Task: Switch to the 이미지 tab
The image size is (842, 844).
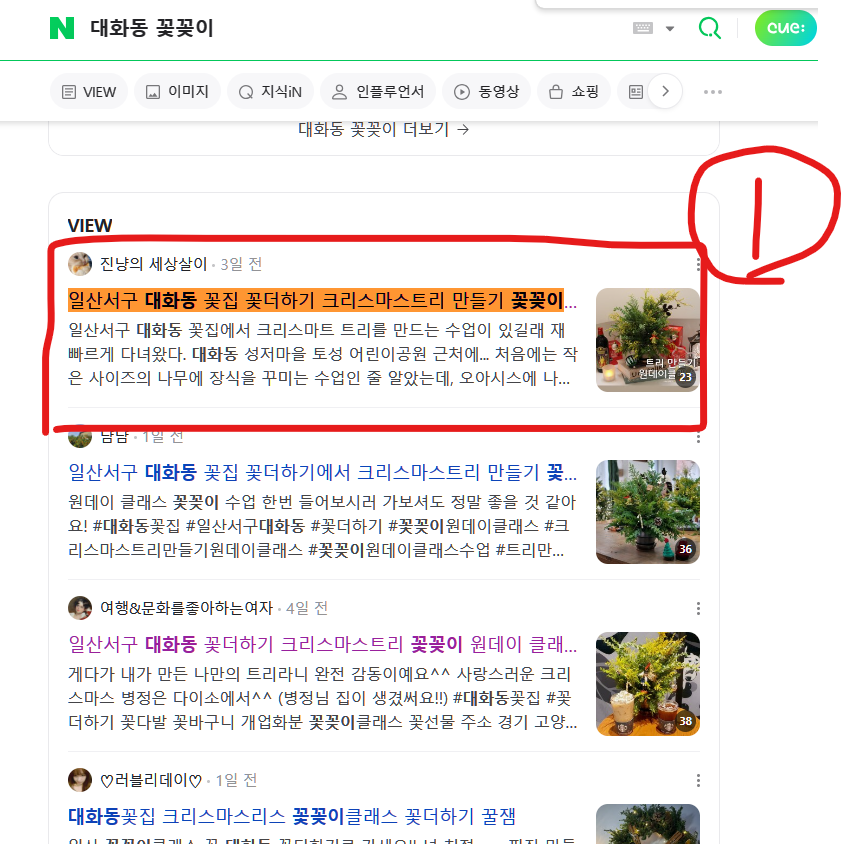Action: pyautogui.click(x=178, y=92)
